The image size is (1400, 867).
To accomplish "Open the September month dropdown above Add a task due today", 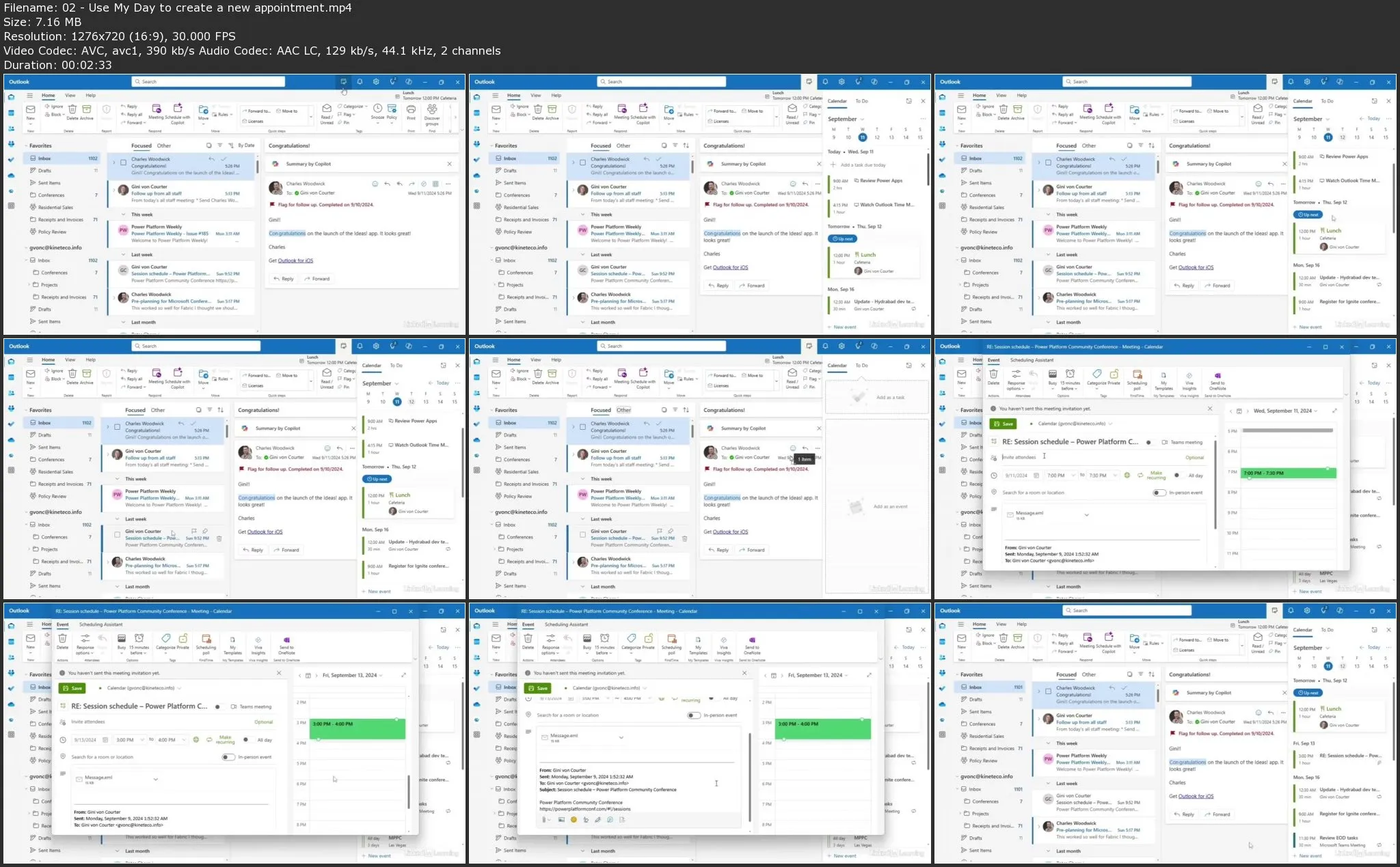I will click(846, 119).
